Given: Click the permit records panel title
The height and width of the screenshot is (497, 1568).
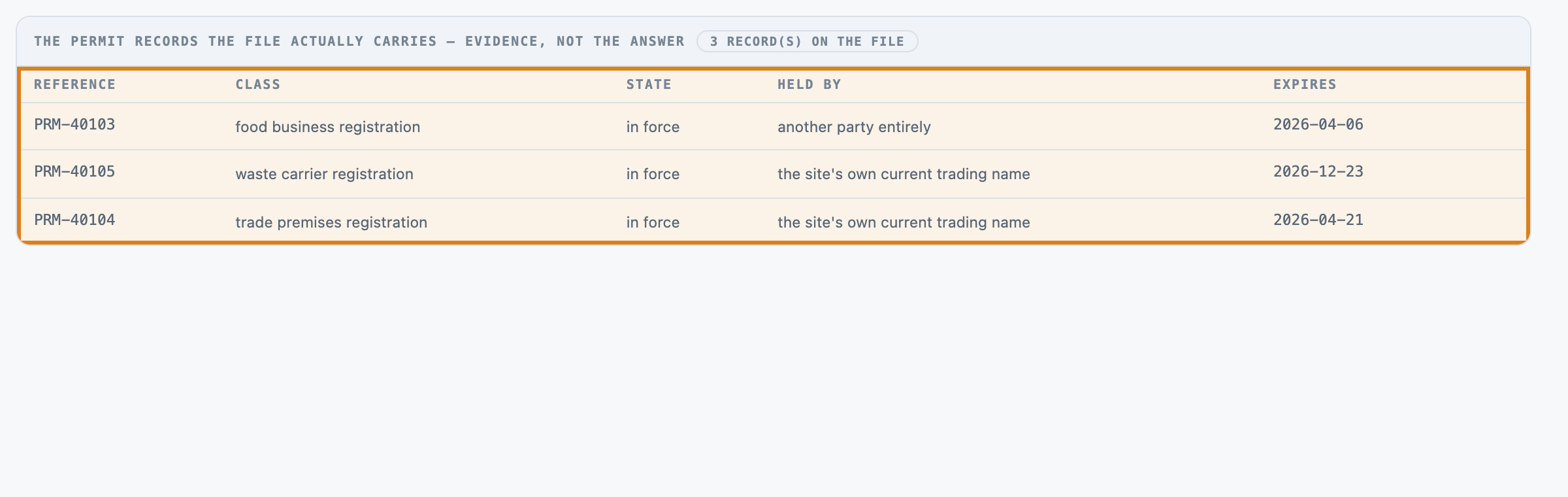Looking at the screenshot, I should 359,41.
